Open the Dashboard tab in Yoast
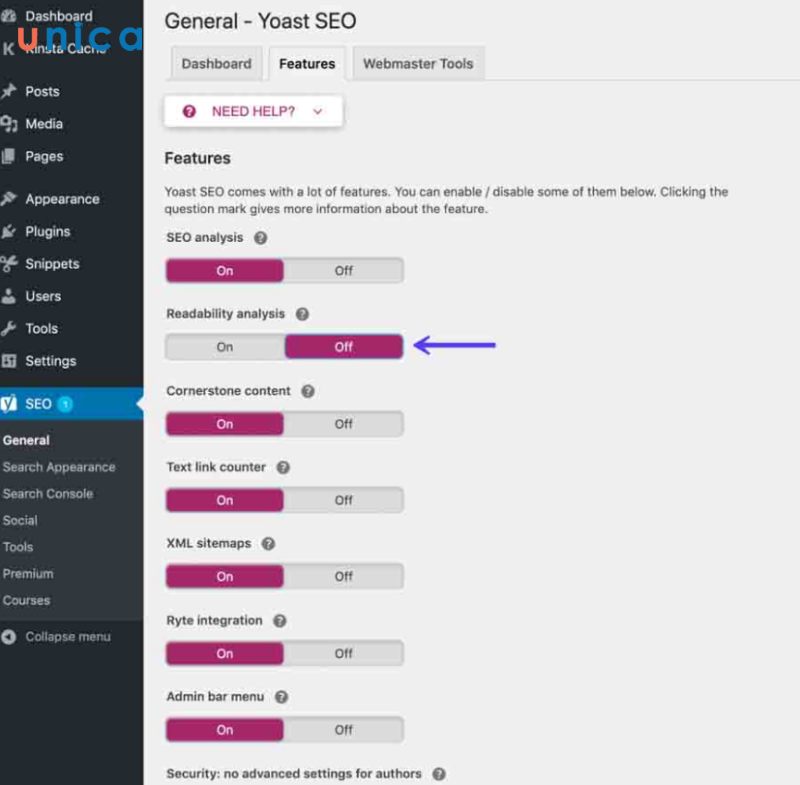This screenshot has height=785, width=800. tap(217, 64)
